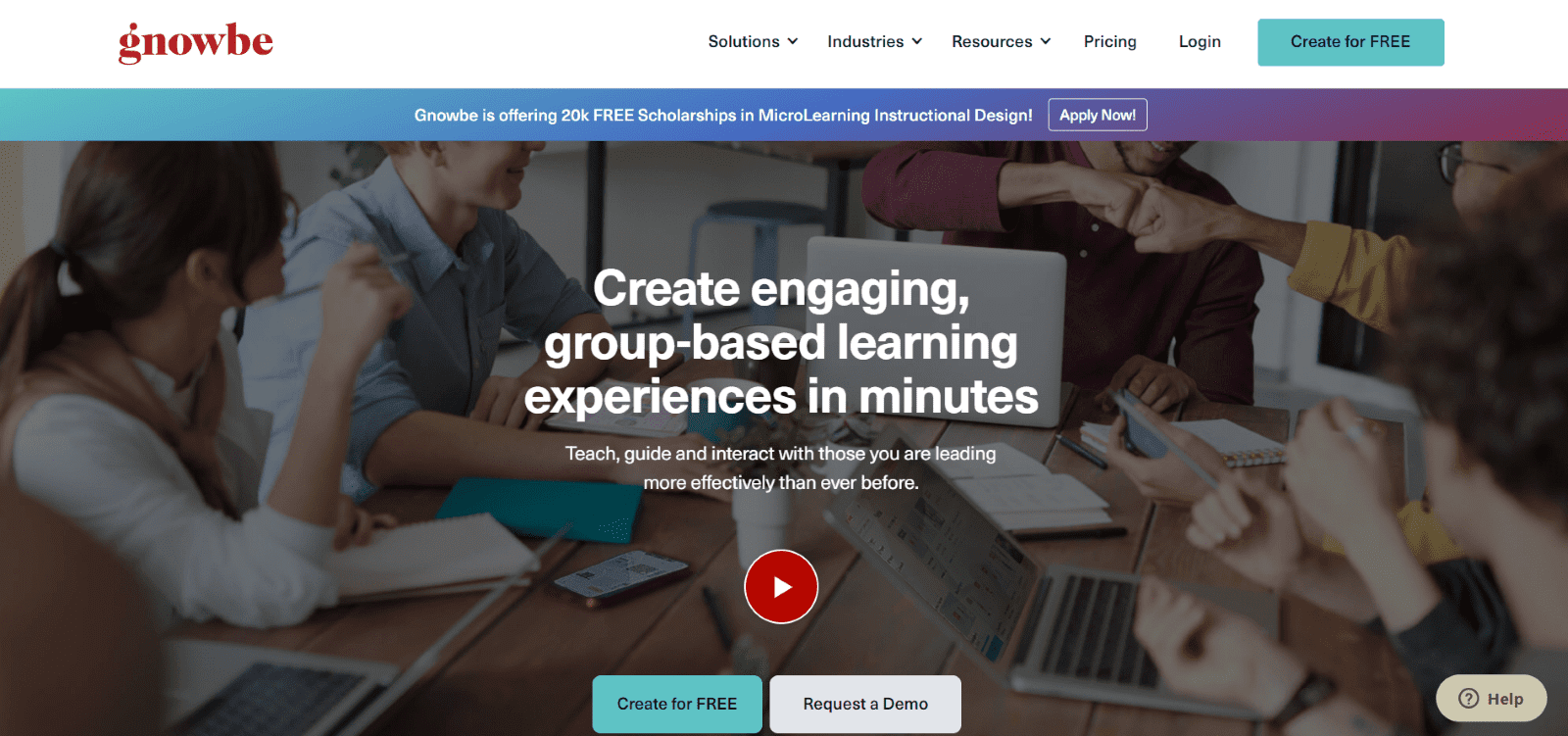Click Apply Now! in scholarship banner
Viewport: 1568px width, 736px height.
(1098, 115)
